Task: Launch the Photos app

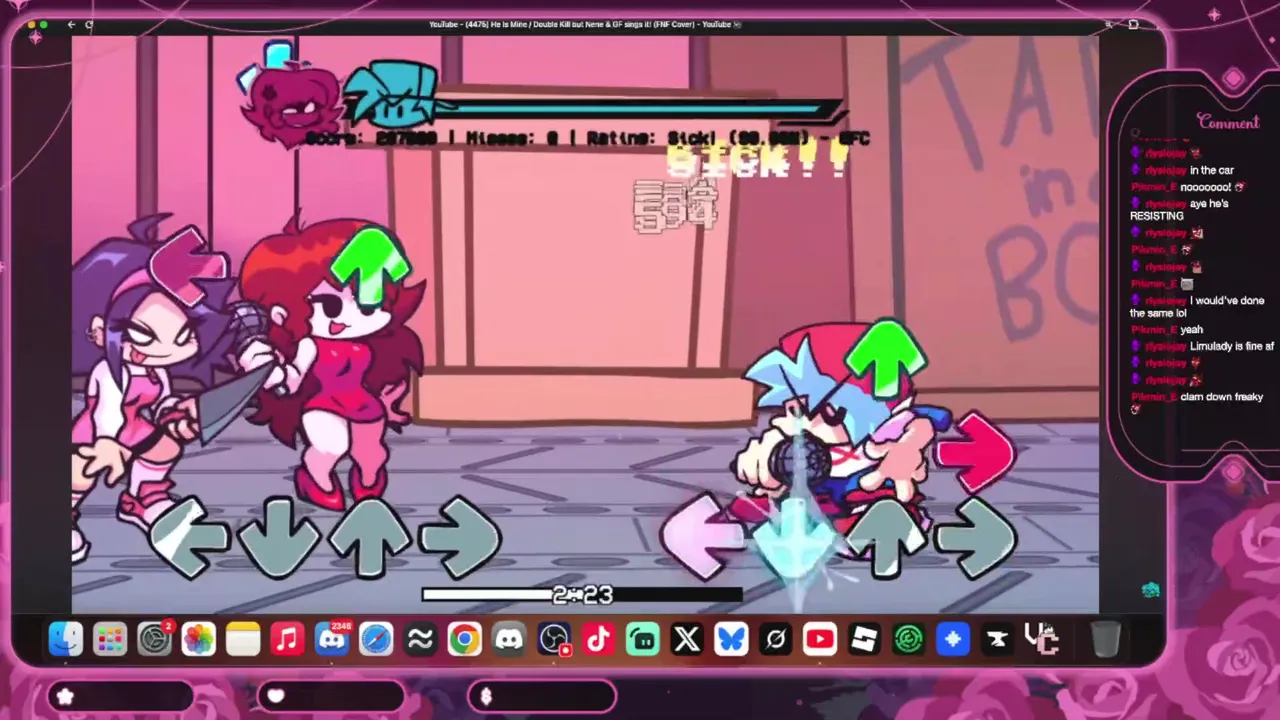Action: (x=199, y=639)
